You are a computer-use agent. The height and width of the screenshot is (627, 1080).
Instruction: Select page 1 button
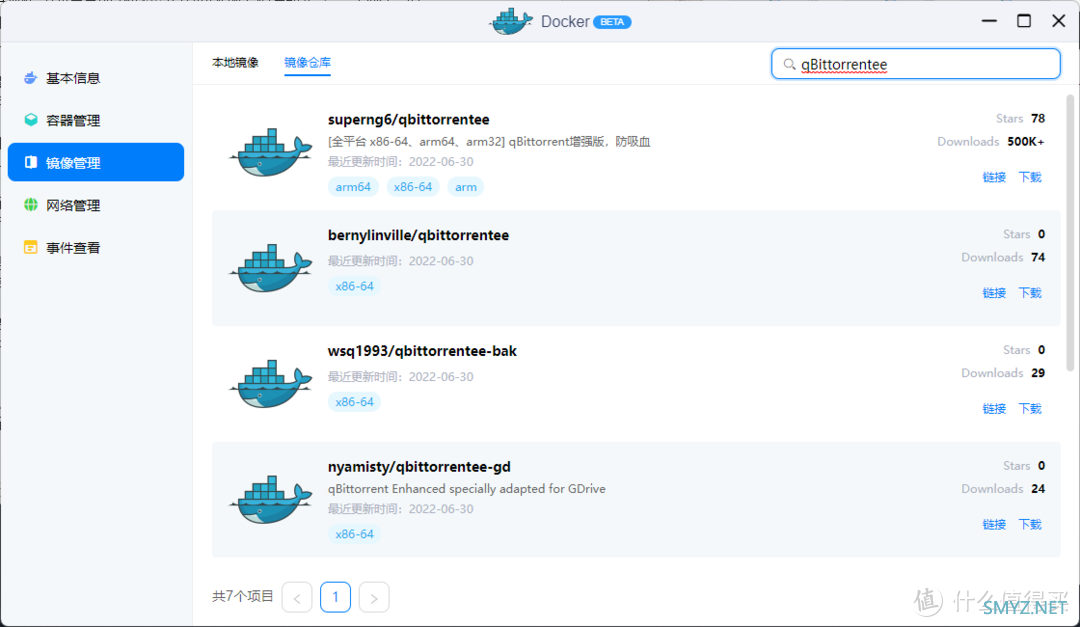pyautogui.click(x=335, y=597)
